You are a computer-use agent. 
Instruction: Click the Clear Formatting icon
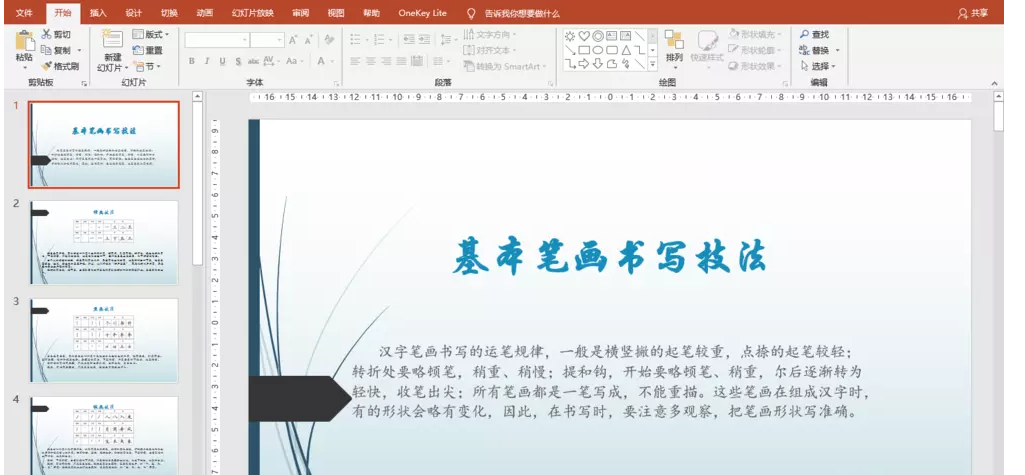tap(329, 40)
